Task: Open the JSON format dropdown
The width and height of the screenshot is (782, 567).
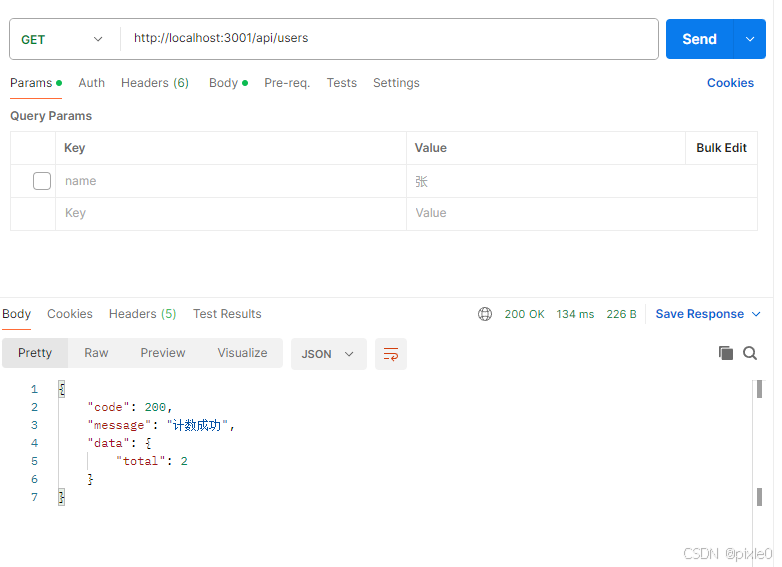Action: [329, 354]
